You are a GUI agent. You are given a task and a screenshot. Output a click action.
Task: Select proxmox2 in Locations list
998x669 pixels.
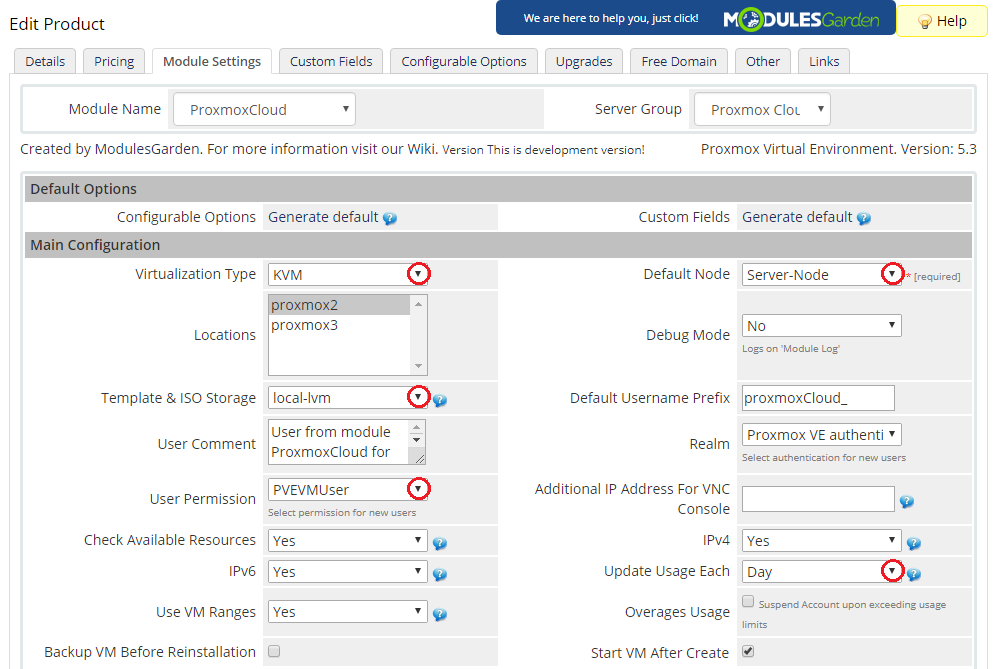pyautogui.click(x=339, y=305)
